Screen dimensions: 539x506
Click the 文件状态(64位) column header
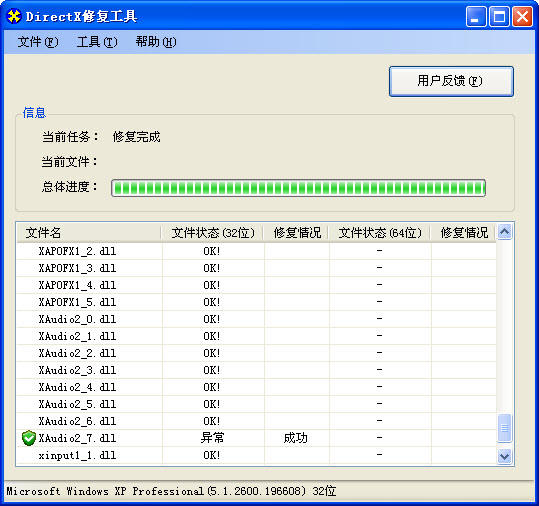coord(380,233)
